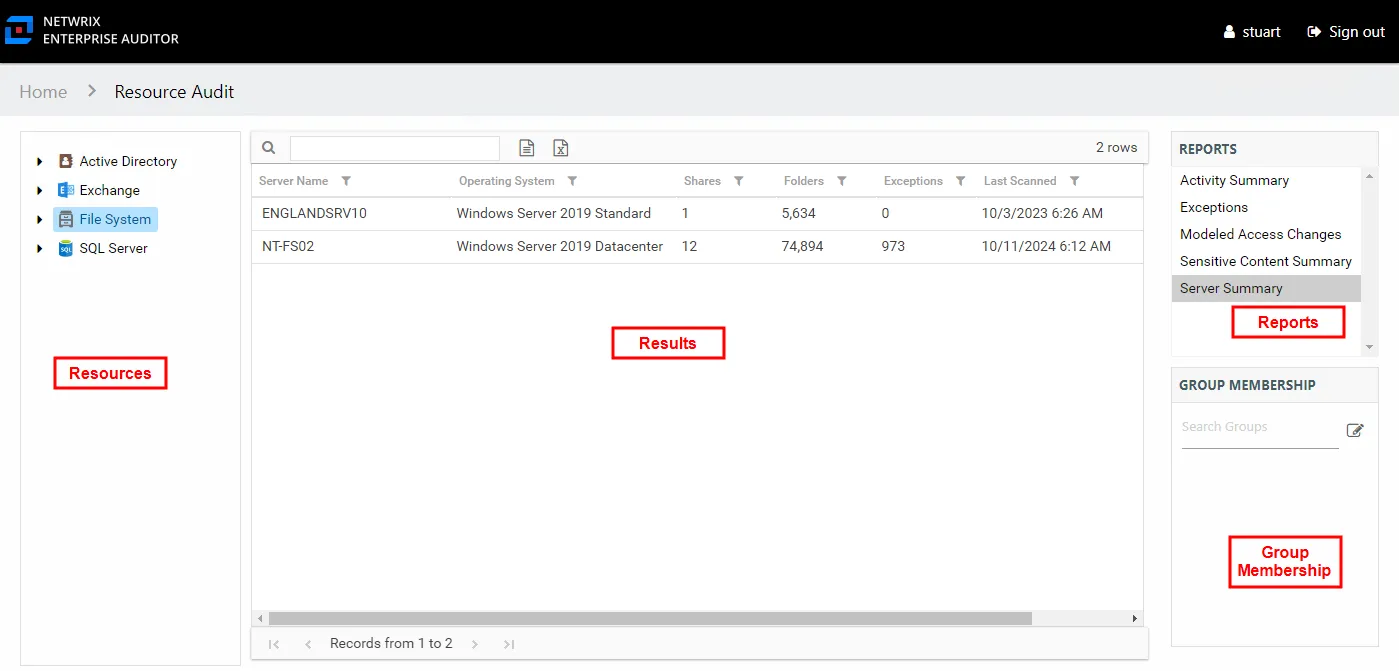Export results with the CSV document icon
Screen dimensions: 1399x671
[527, 148]
